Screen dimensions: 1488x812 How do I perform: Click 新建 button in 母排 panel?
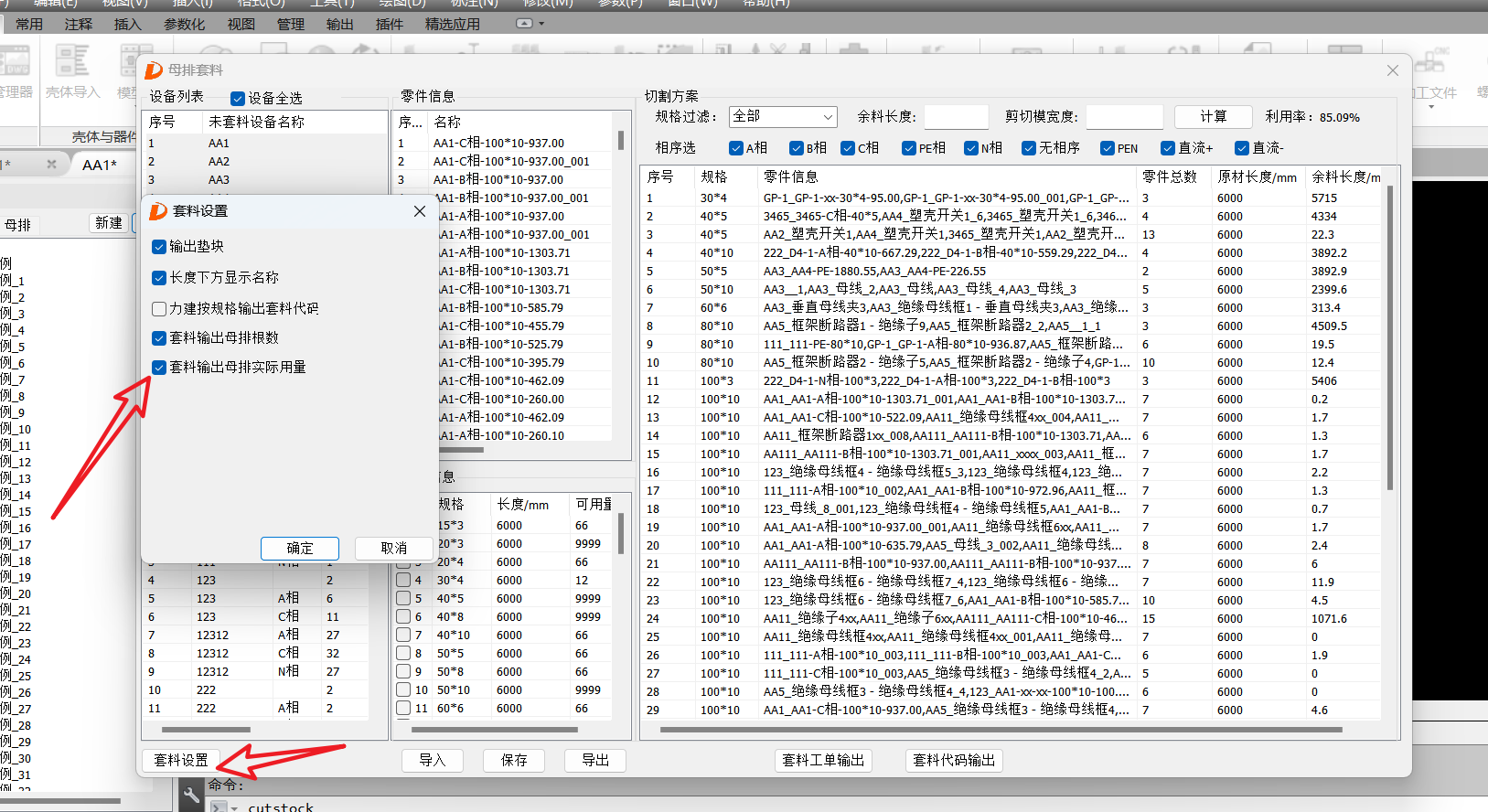[109, 223]
